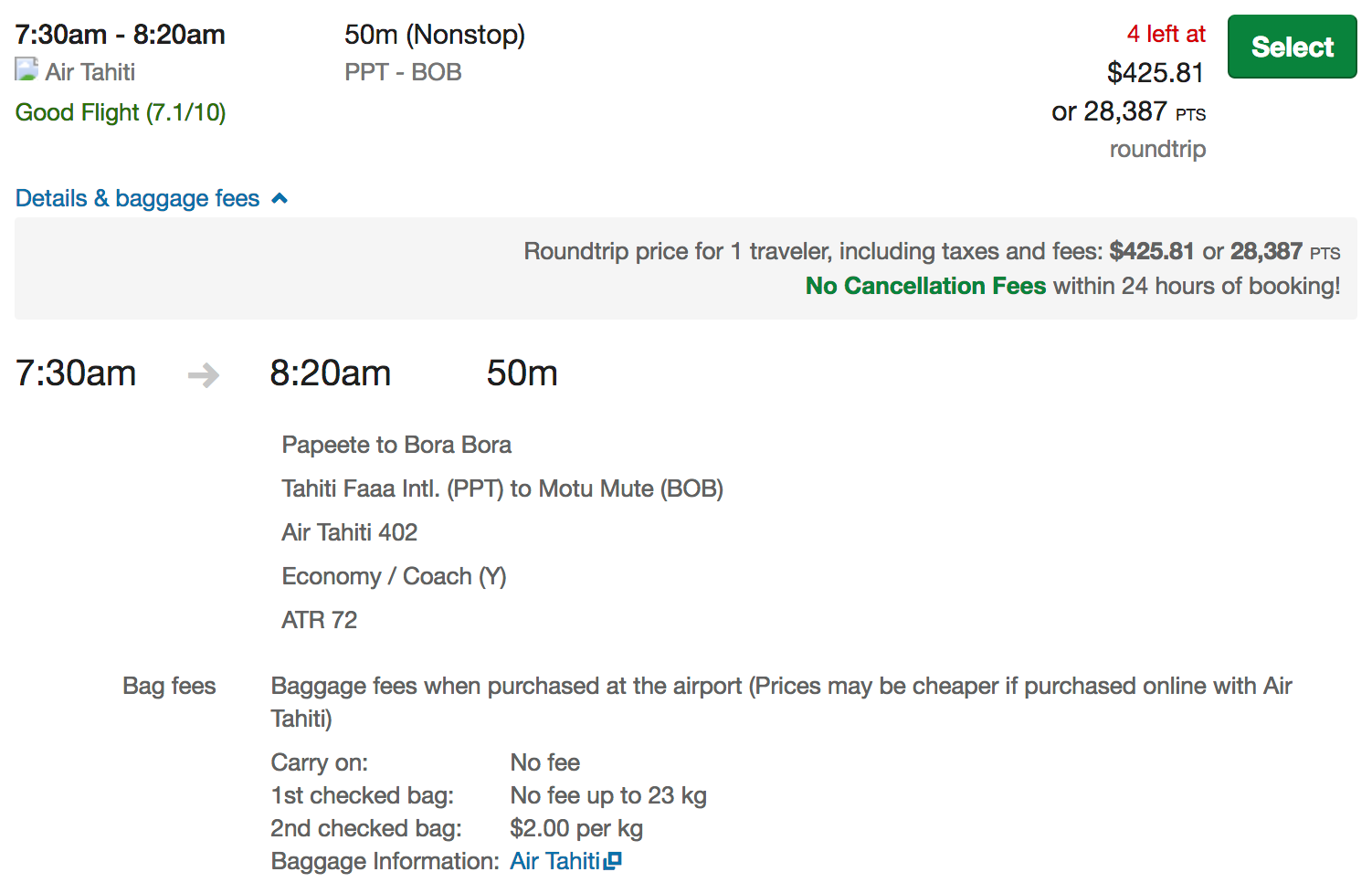Click the green Select button
Image resolution: width=1372 pixels, height=893 pixels.
tap(1292, 47)
